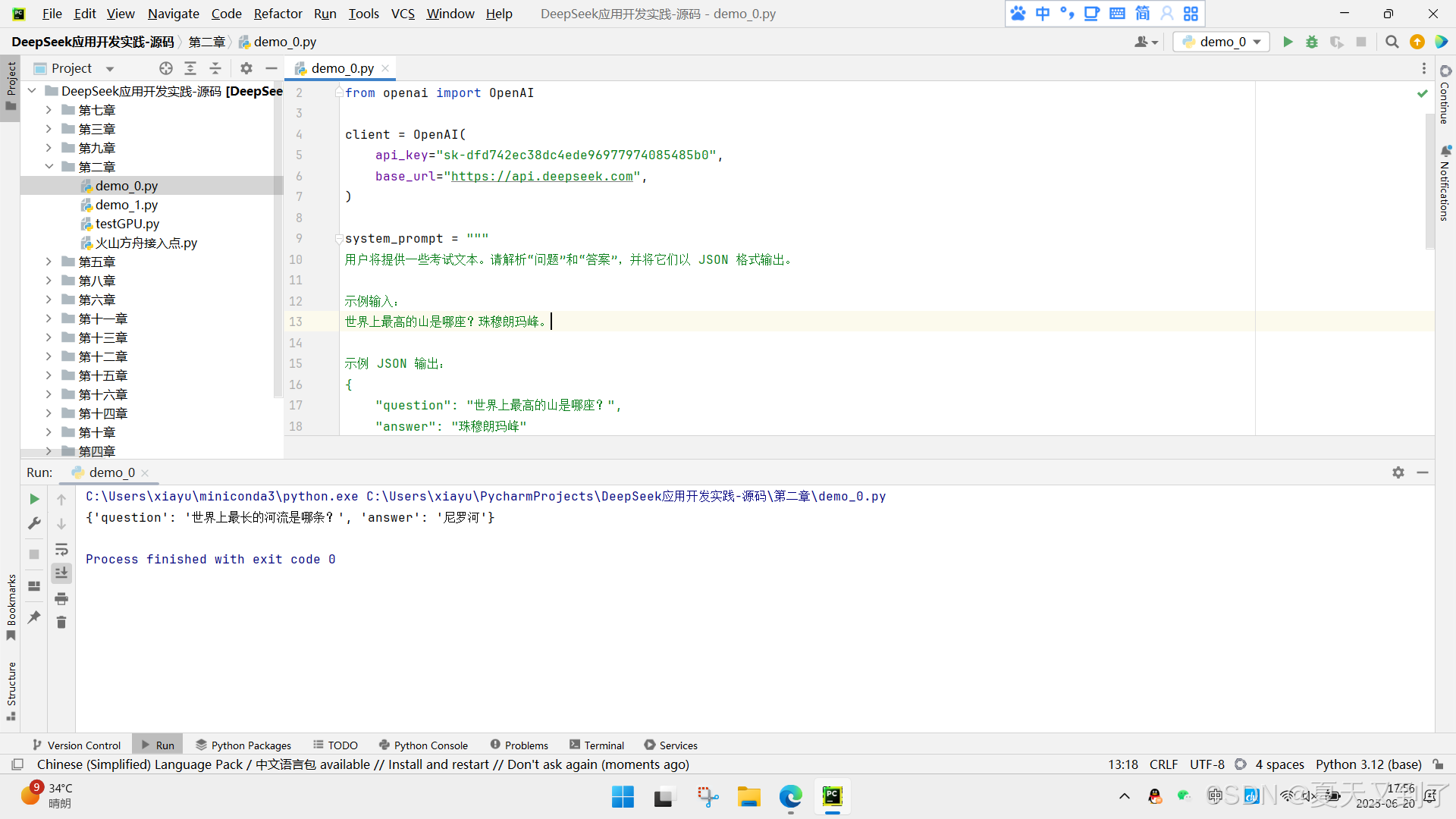This screenshot has height=819, width=1456.
Task: Toggle read-only lock icon in status bar
Action: pyautogui.click(x=1438, y=764)
